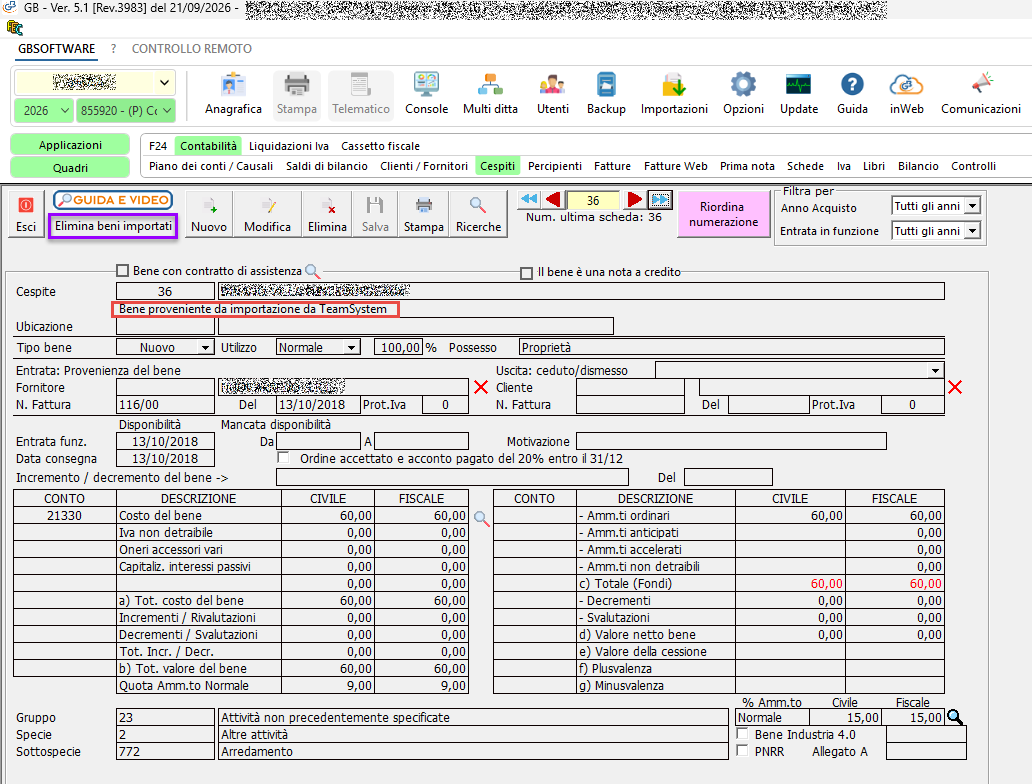This screenshot has height=784, width=1032.
Task: Open the Comunicazioni megaphone icon
Action: (x=981, y=95)
